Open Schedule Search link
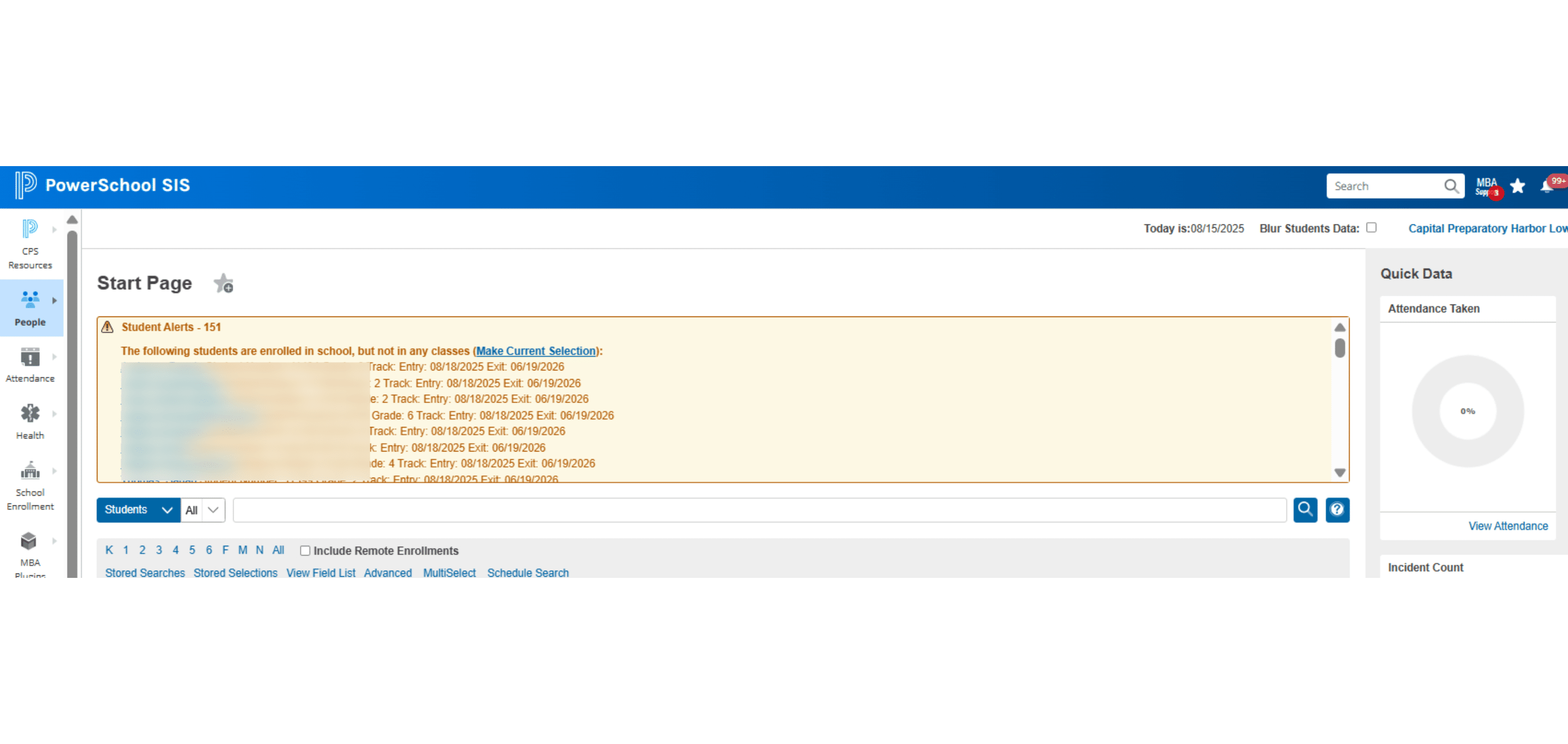1568x744 pixels. tap(528, 573)
